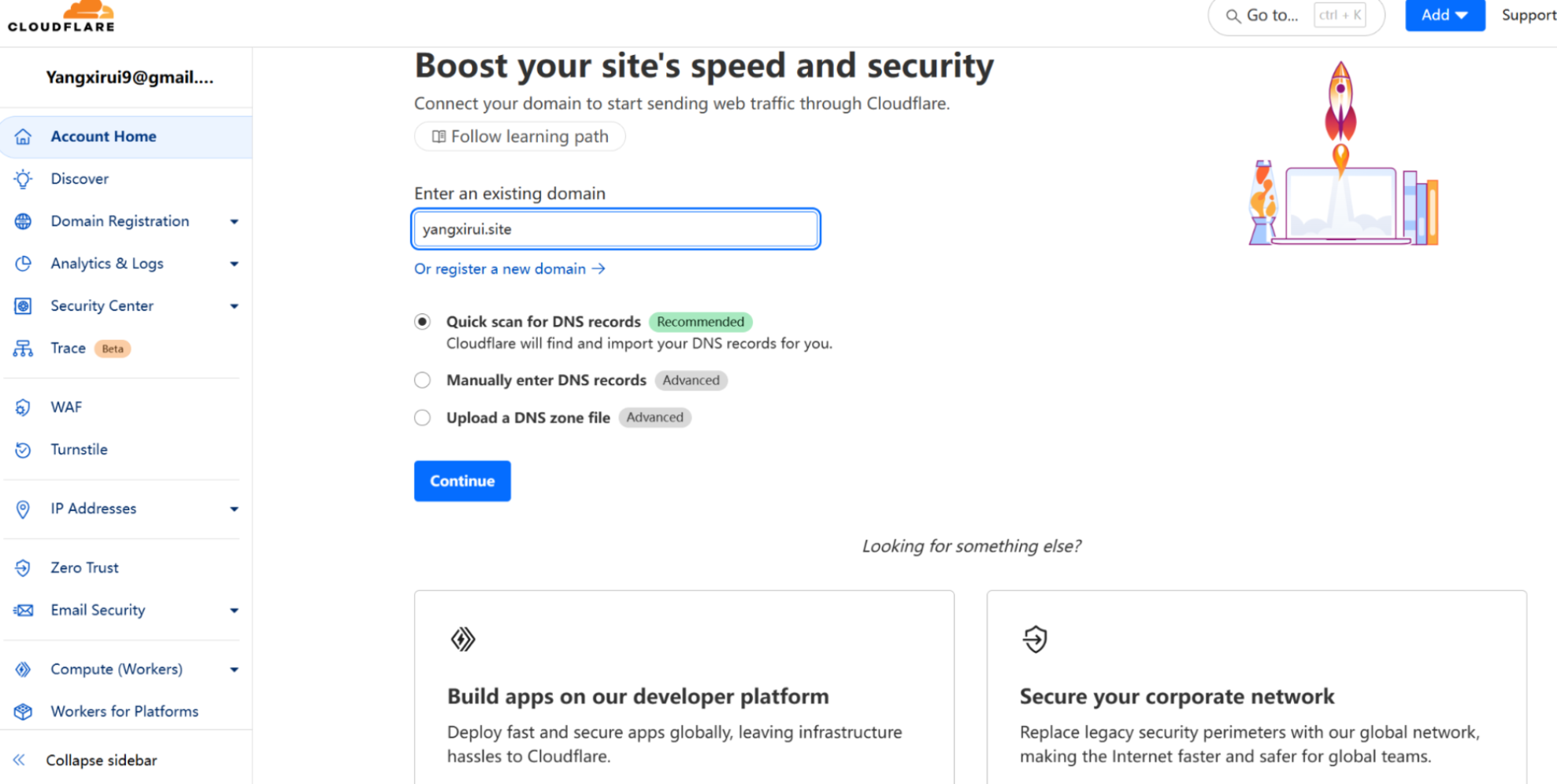The image size is (1557, 784).
Task: Select Quick scan for DNS records
Action: click(423, 321)
